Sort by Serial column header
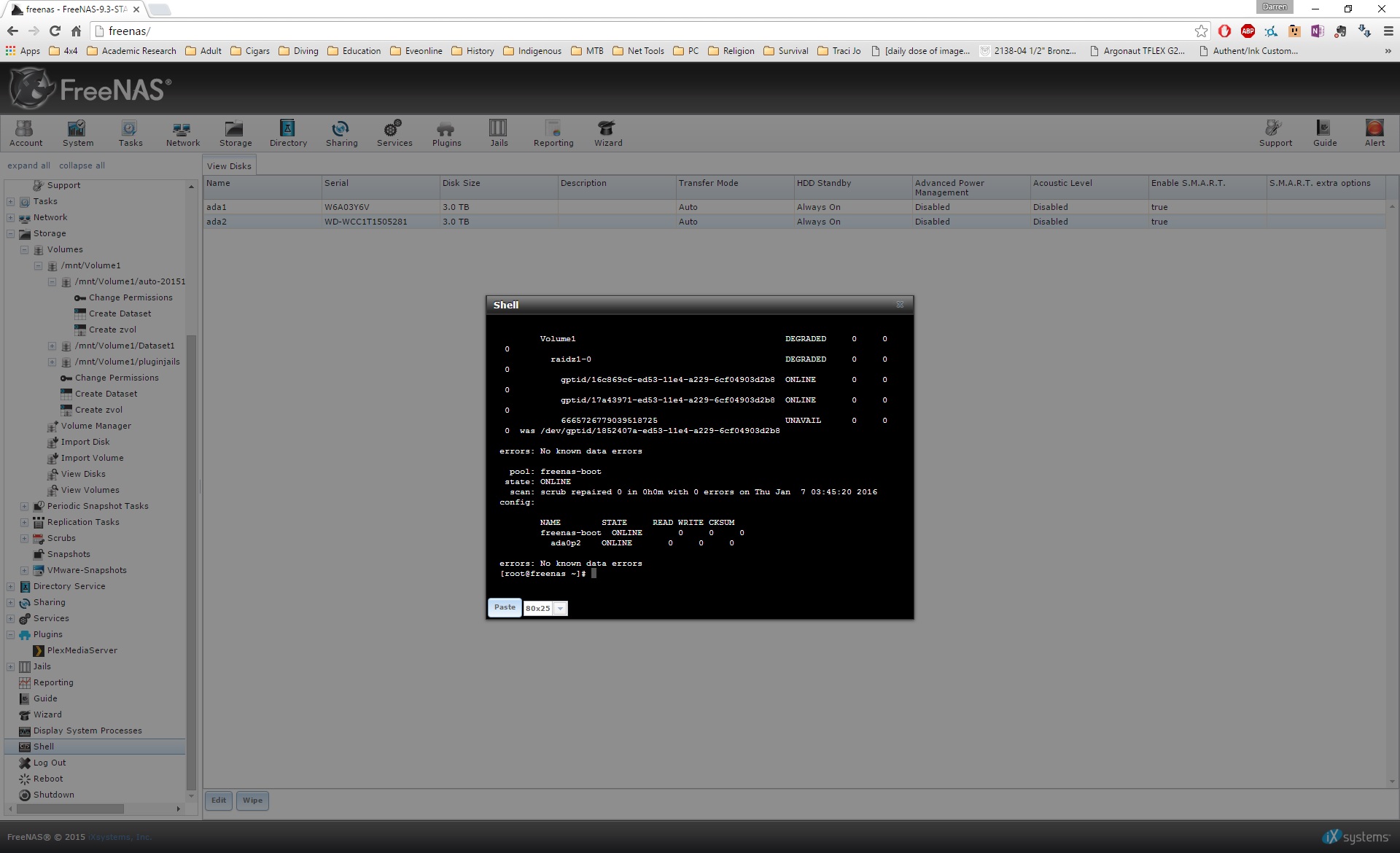The image size is (1400, 853). point(381,187)
